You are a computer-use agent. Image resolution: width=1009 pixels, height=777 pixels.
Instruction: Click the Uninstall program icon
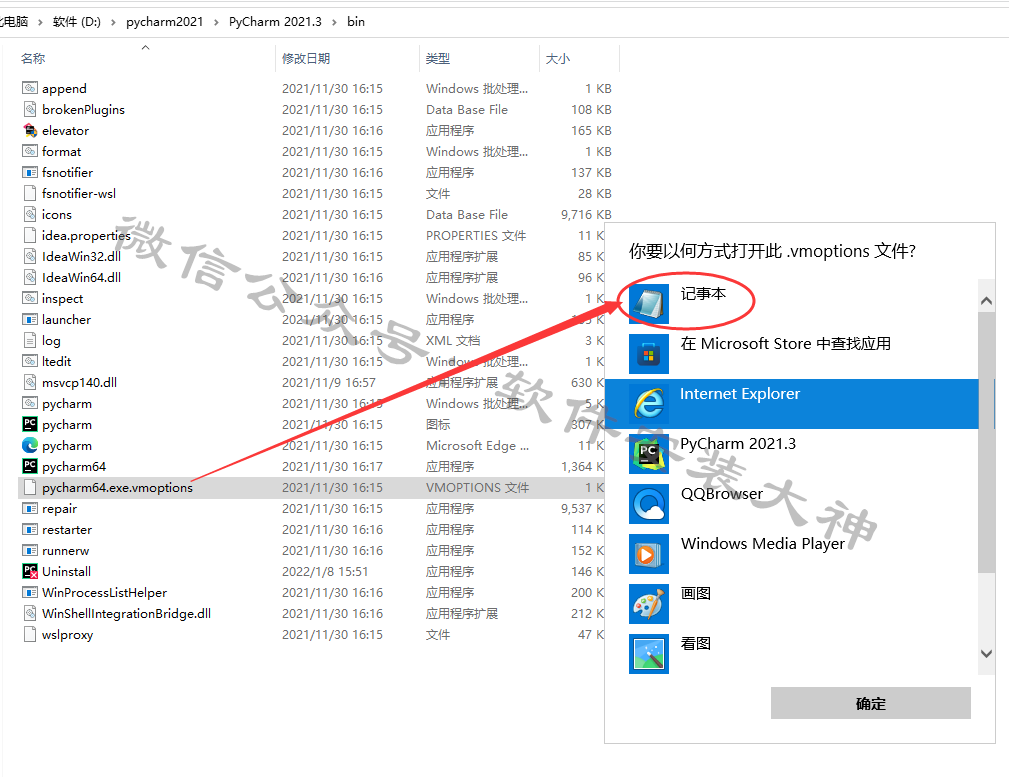[x=30, y=572]
